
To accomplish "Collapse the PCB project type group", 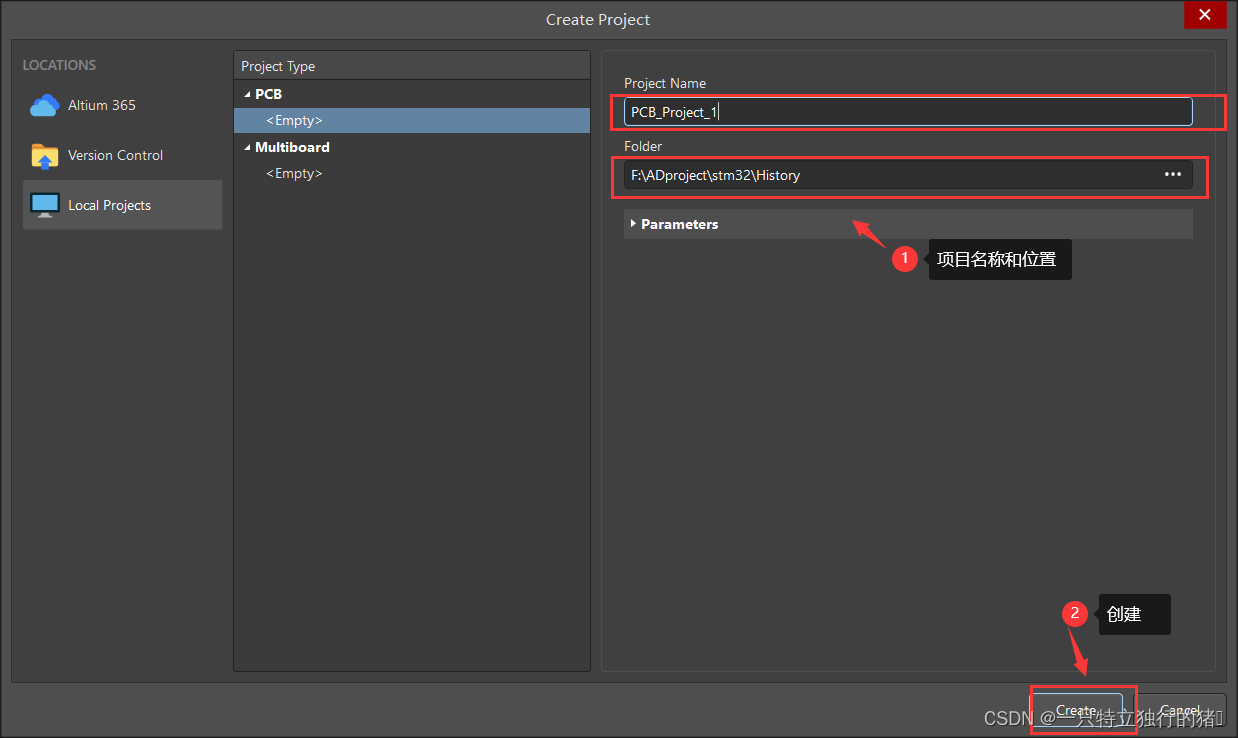I will coord(247,94).
